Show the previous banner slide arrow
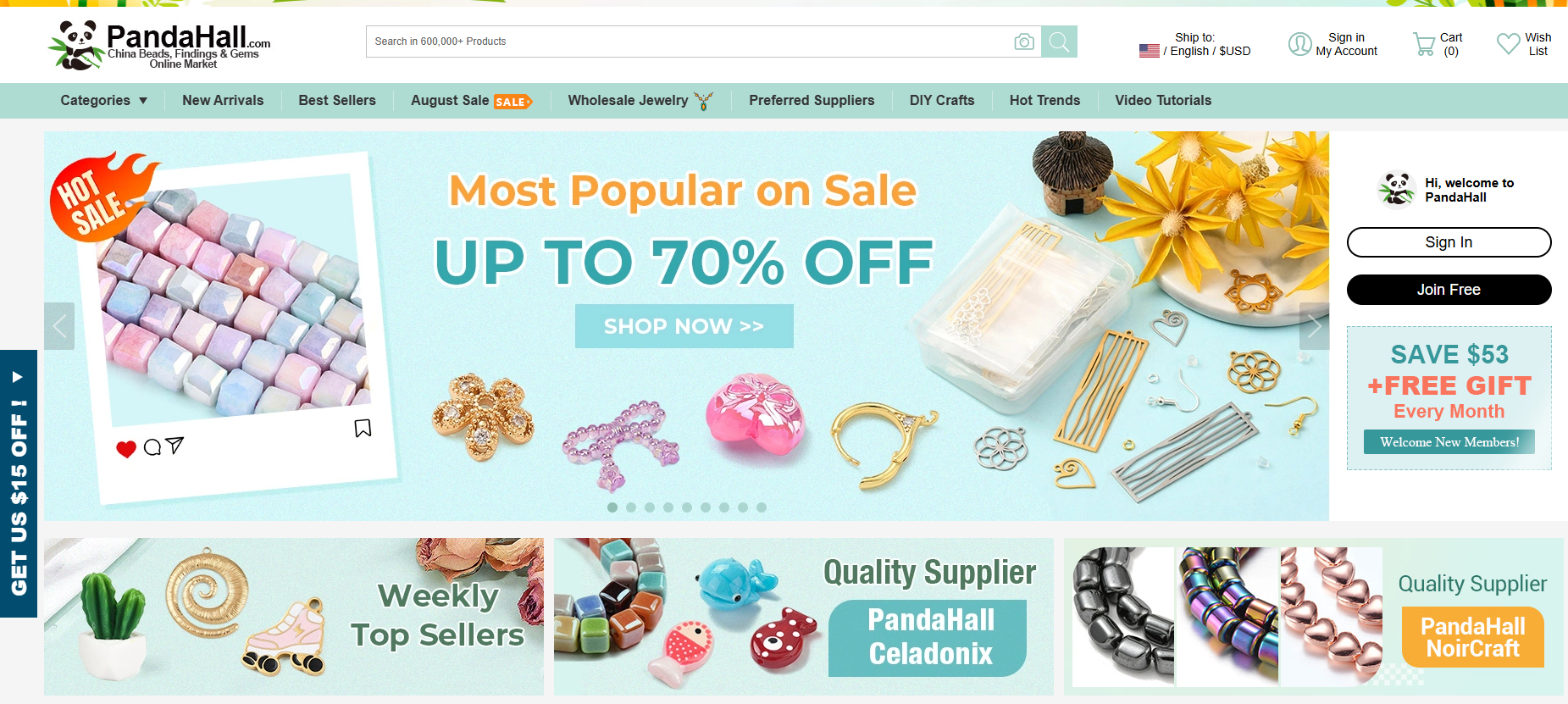This screenshot has width=1568, height=704. pyautogui.click(x=59, y=326)
